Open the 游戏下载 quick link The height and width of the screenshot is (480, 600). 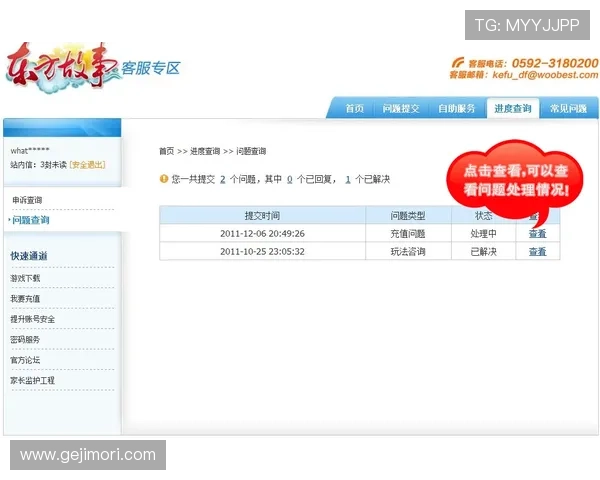[25, 278]
